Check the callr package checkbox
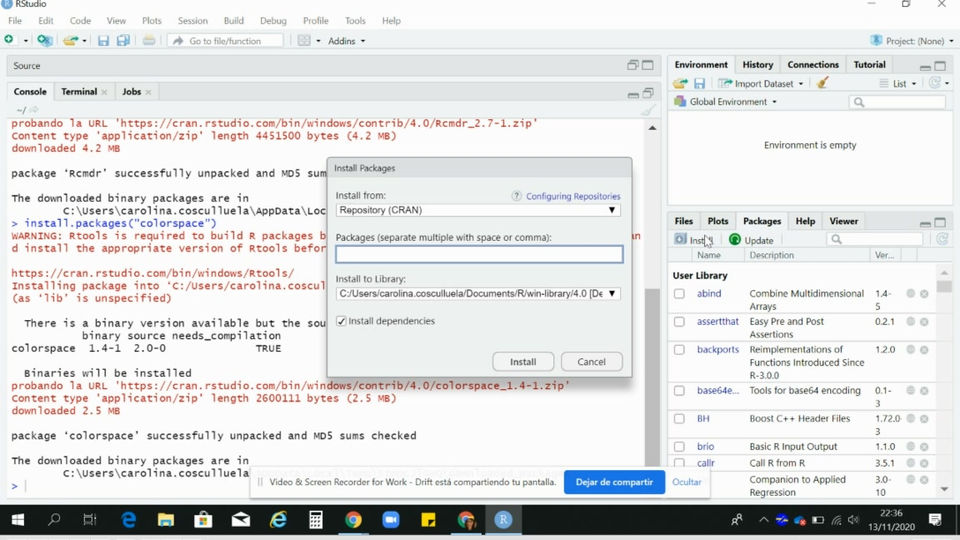Image resolution: width=960 pixels, height=540 pixels. coord(679,463)
